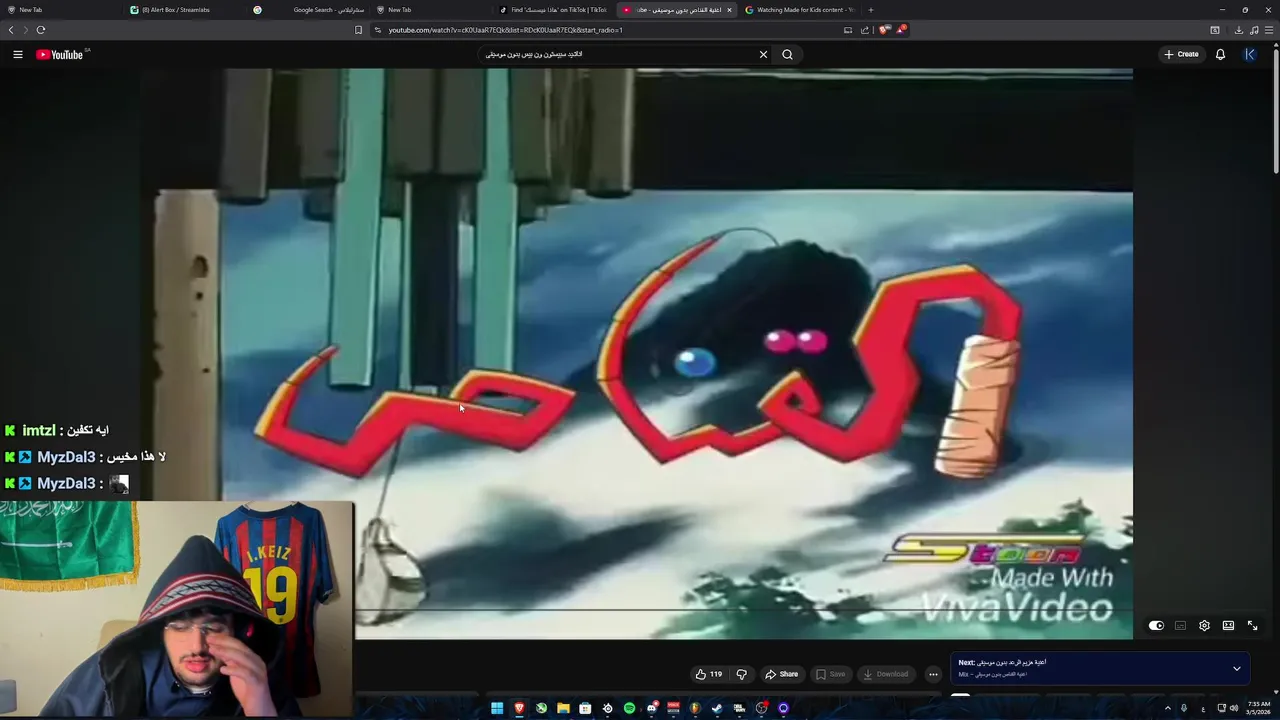Viewport: 1280px width, 720px height.
Task: Go back with browser back arrow
Action: tap(11, 30)
